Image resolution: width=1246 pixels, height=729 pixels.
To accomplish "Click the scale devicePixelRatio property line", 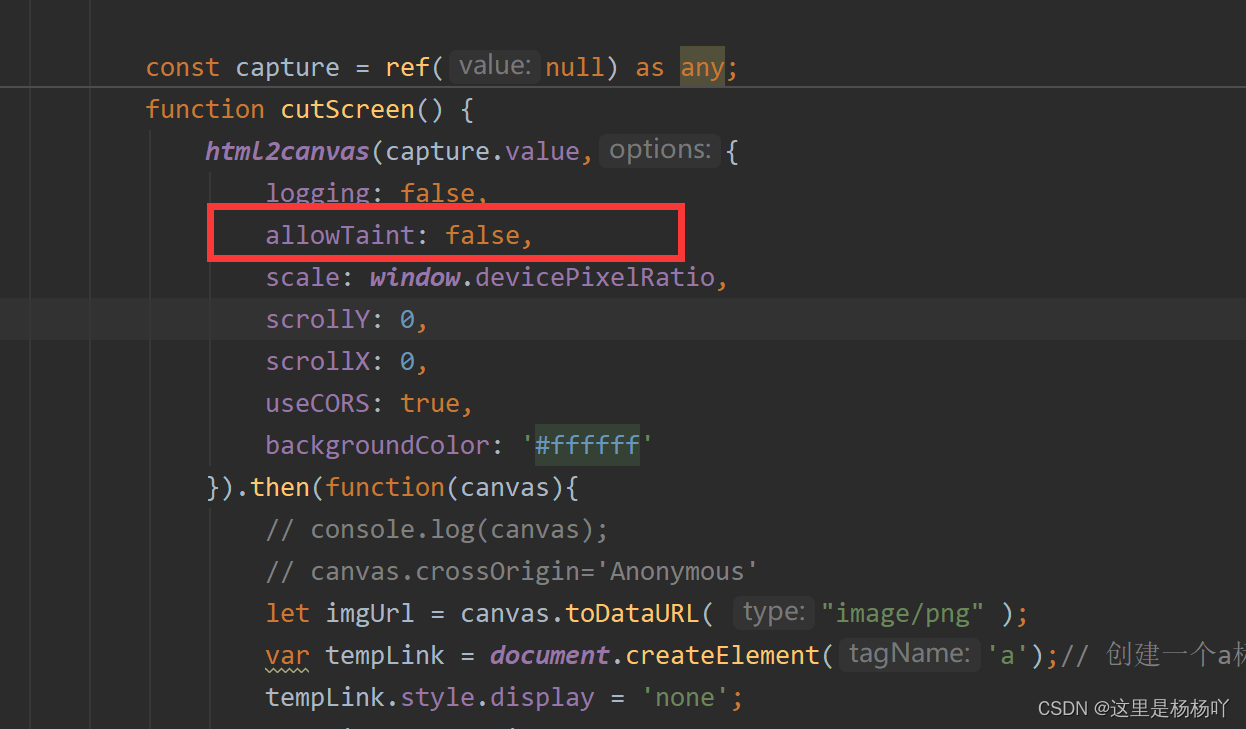I will click(x=495, y=277).
